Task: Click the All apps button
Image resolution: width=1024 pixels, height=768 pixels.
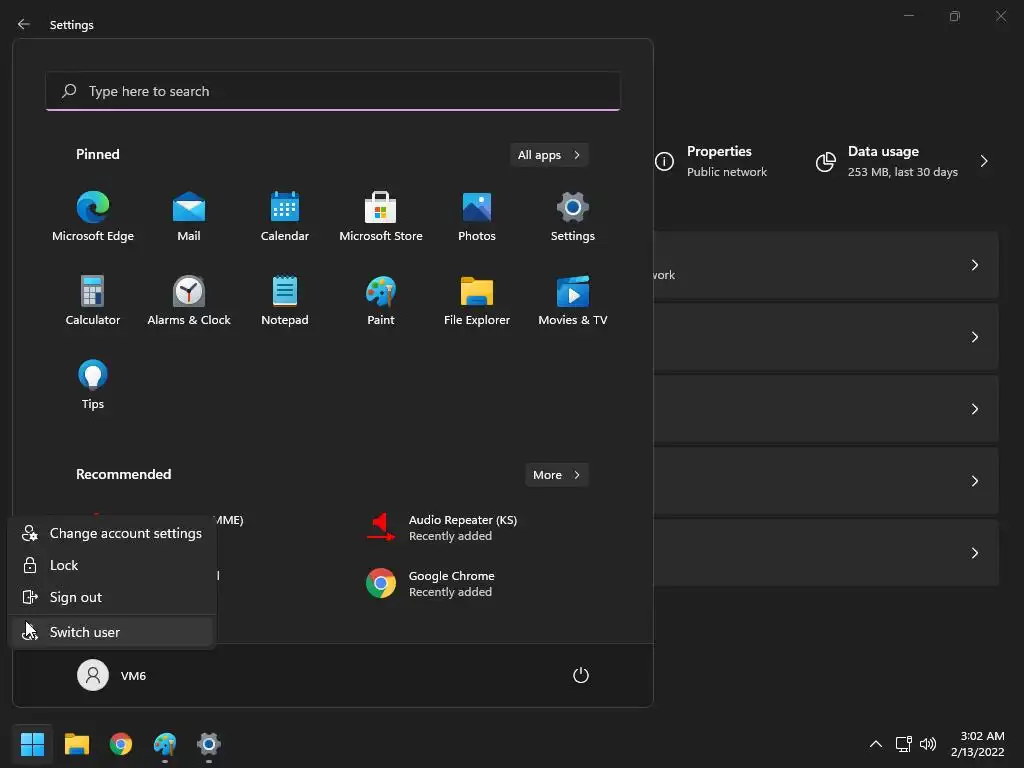Action: [x=549, y=155]
